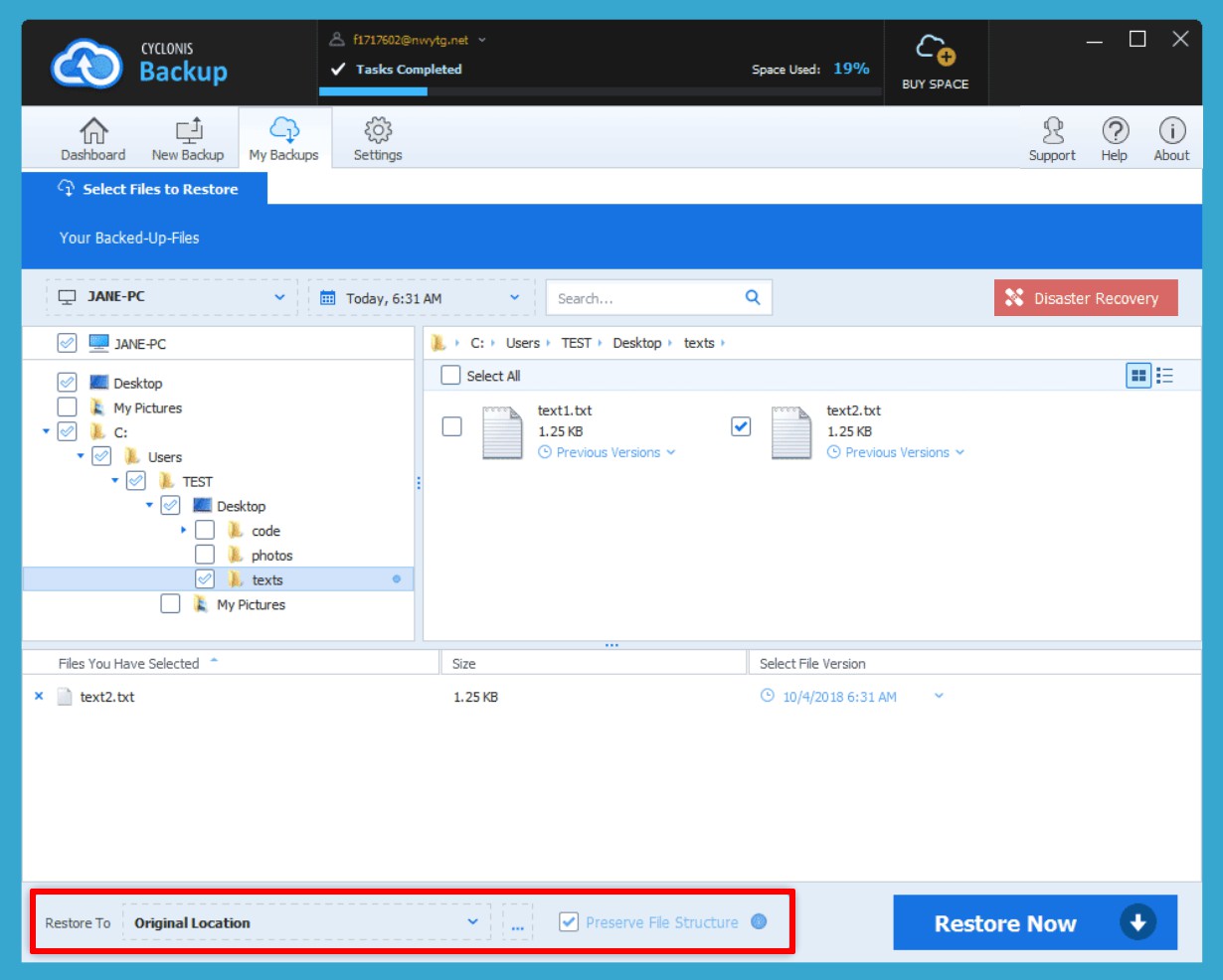The width and height of the screenshot is (1223, 980).
Task: Open the backup date dropdown
Action: (x=421, y=298)
